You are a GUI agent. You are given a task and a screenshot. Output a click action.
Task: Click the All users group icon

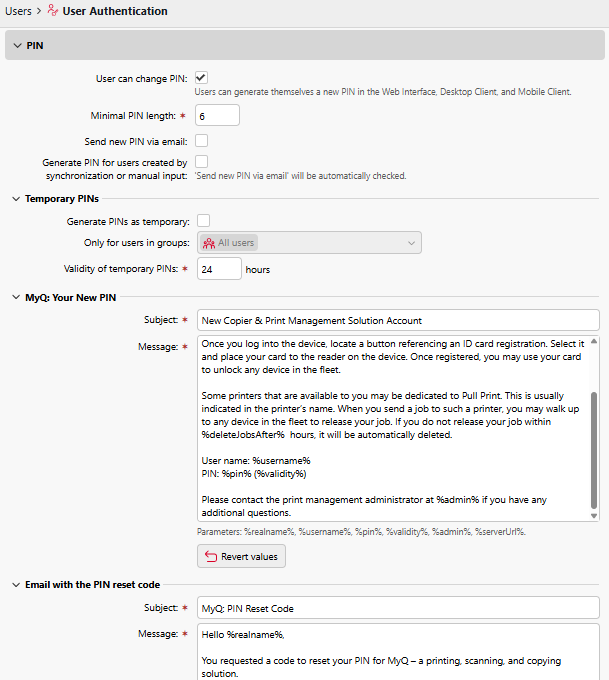pos(209,243)
